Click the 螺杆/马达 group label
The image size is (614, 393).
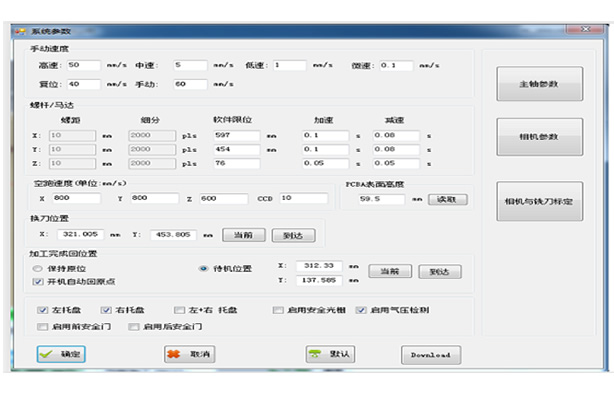pos(52,105)
